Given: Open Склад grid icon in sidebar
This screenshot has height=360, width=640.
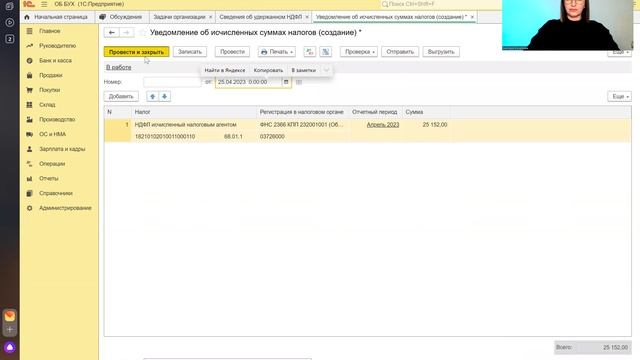Looking at the screenshot, I should tap(29, 105).
